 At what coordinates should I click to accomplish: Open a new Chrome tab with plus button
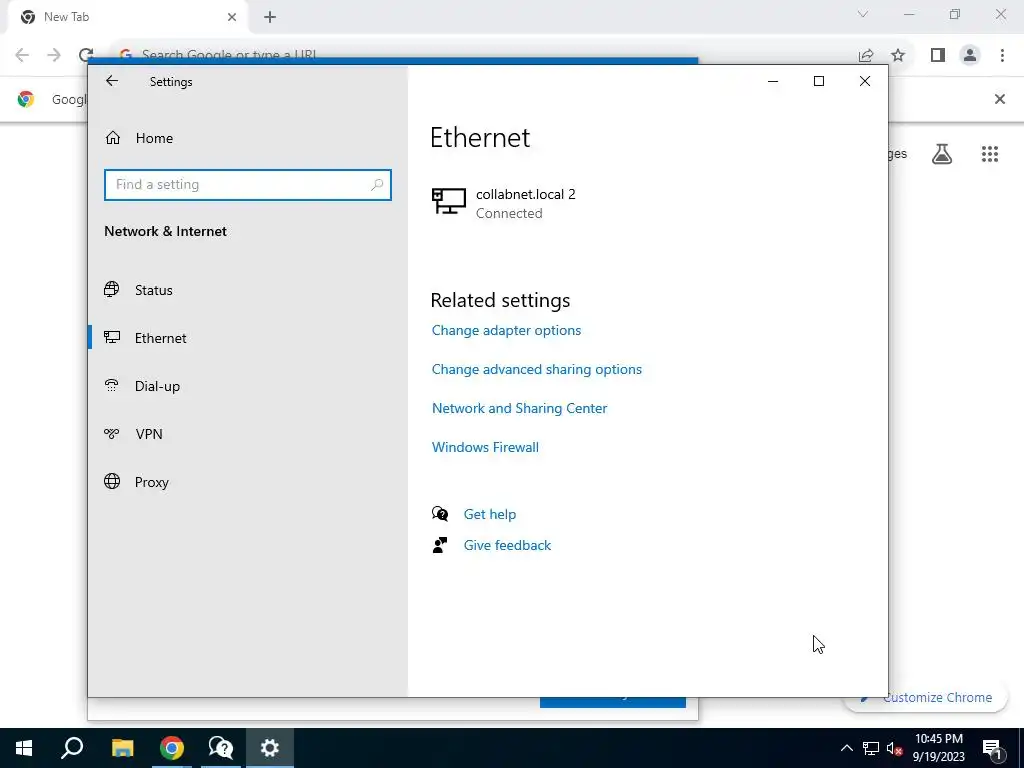(270, 18)
